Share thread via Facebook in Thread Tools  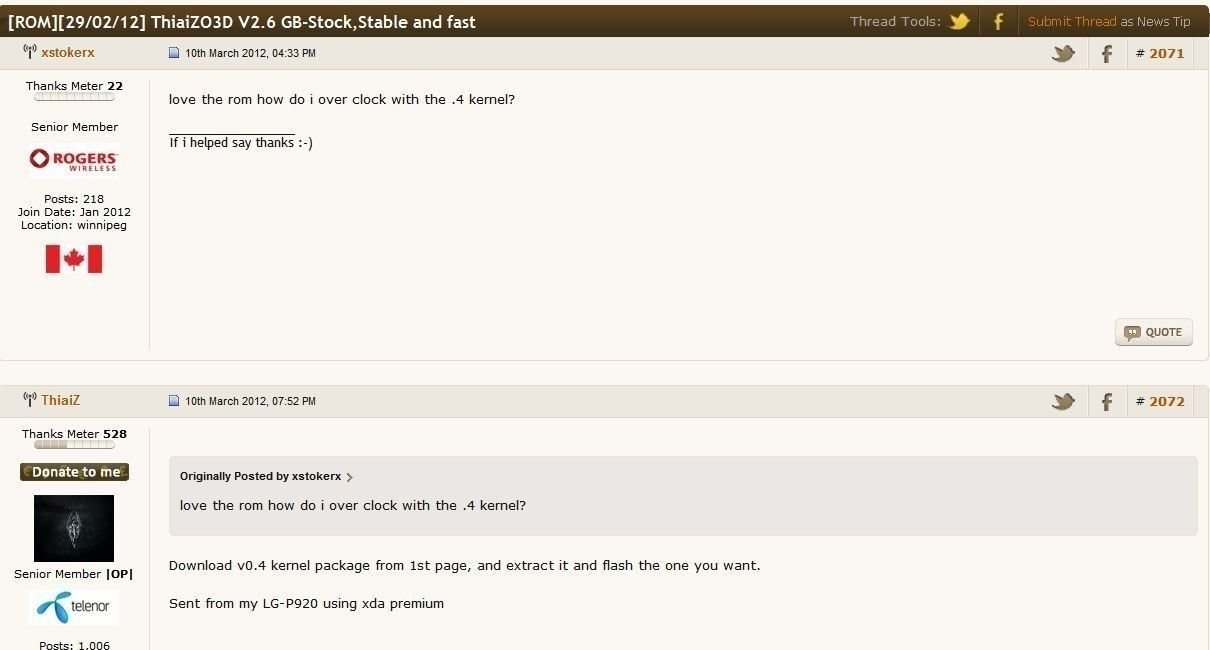(x=998, y=21)
